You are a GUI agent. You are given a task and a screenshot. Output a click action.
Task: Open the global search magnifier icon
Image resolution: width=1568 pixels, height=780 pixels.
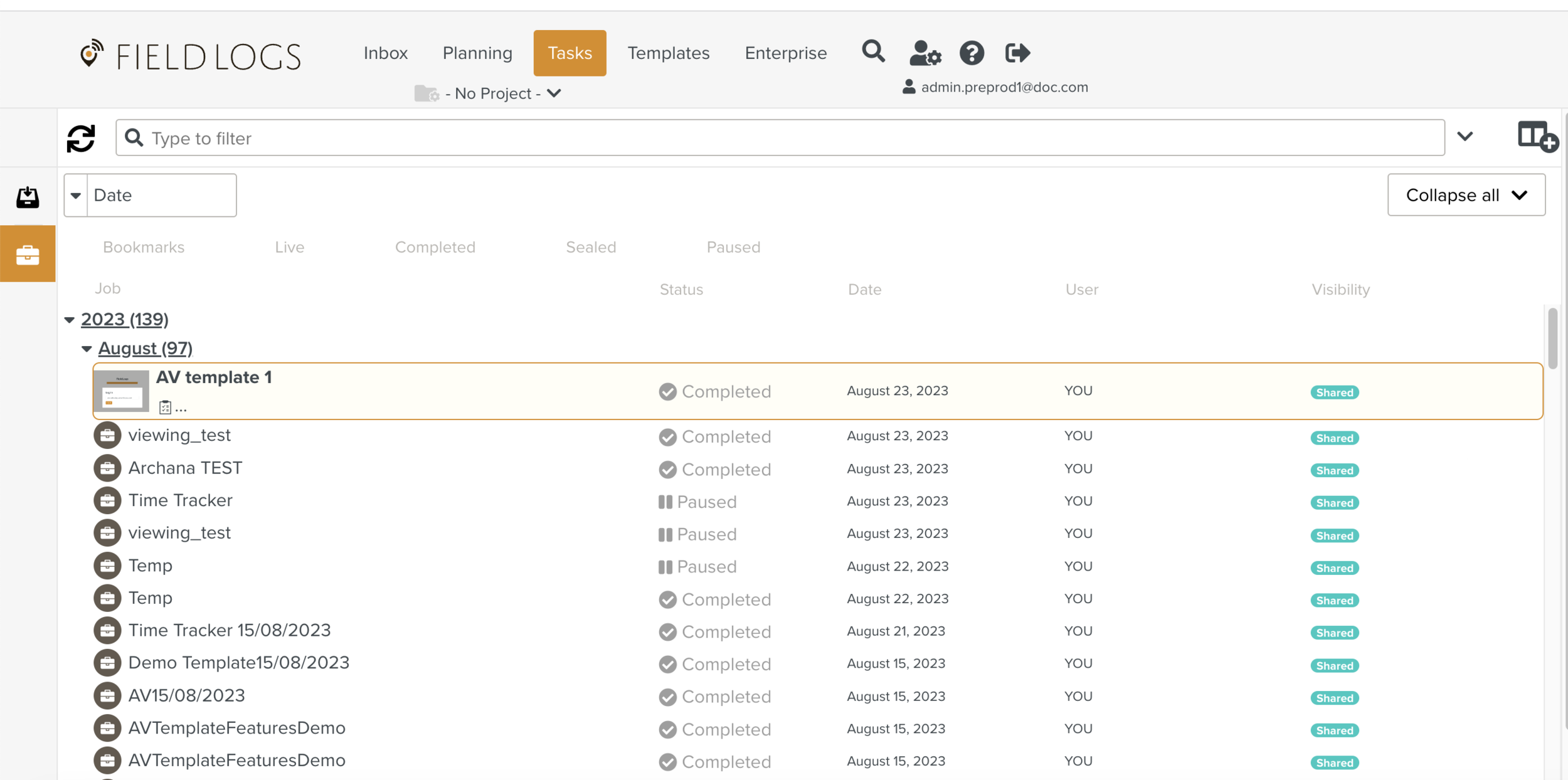873,52
